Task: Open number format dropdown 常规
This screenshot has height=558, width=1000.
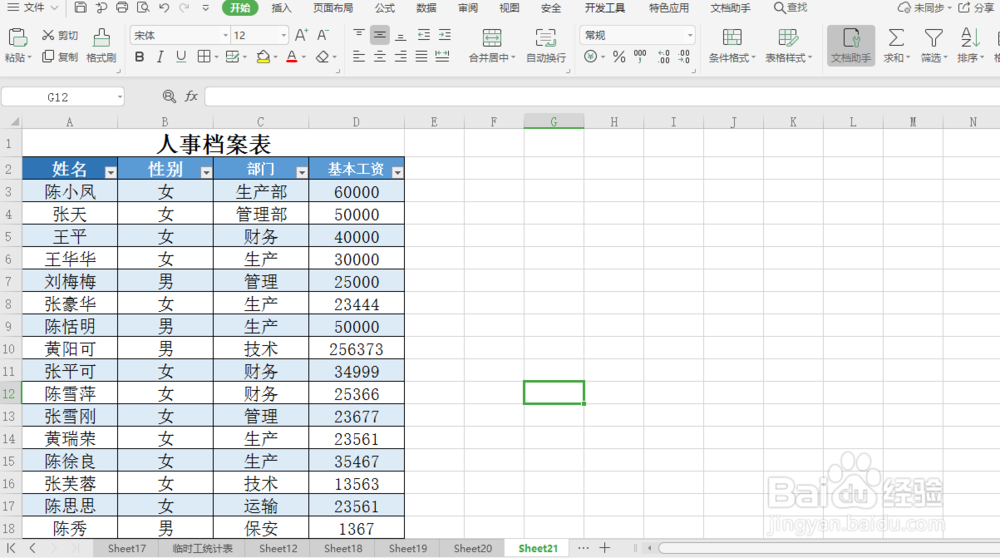Action: pyautogui.click(x=689, y=35)
